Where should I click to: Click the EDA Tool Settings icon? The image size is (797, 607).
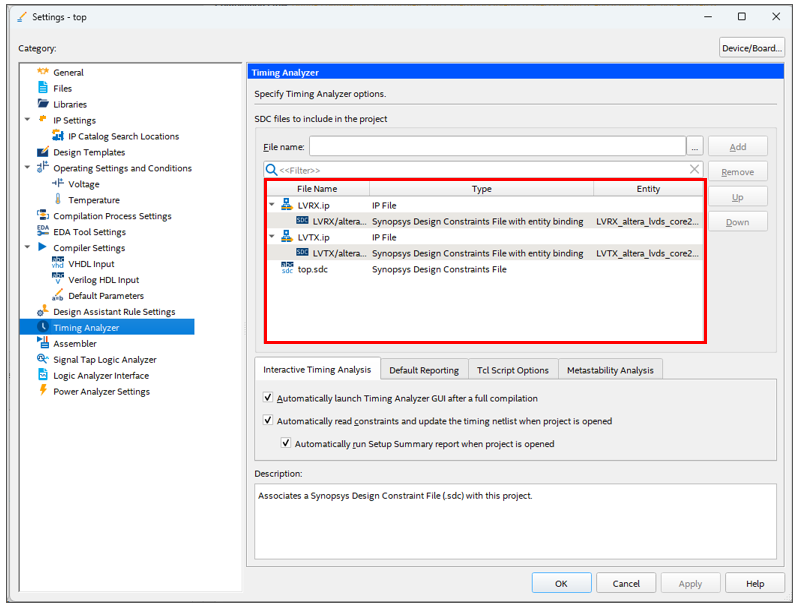[x=43, y=232]
